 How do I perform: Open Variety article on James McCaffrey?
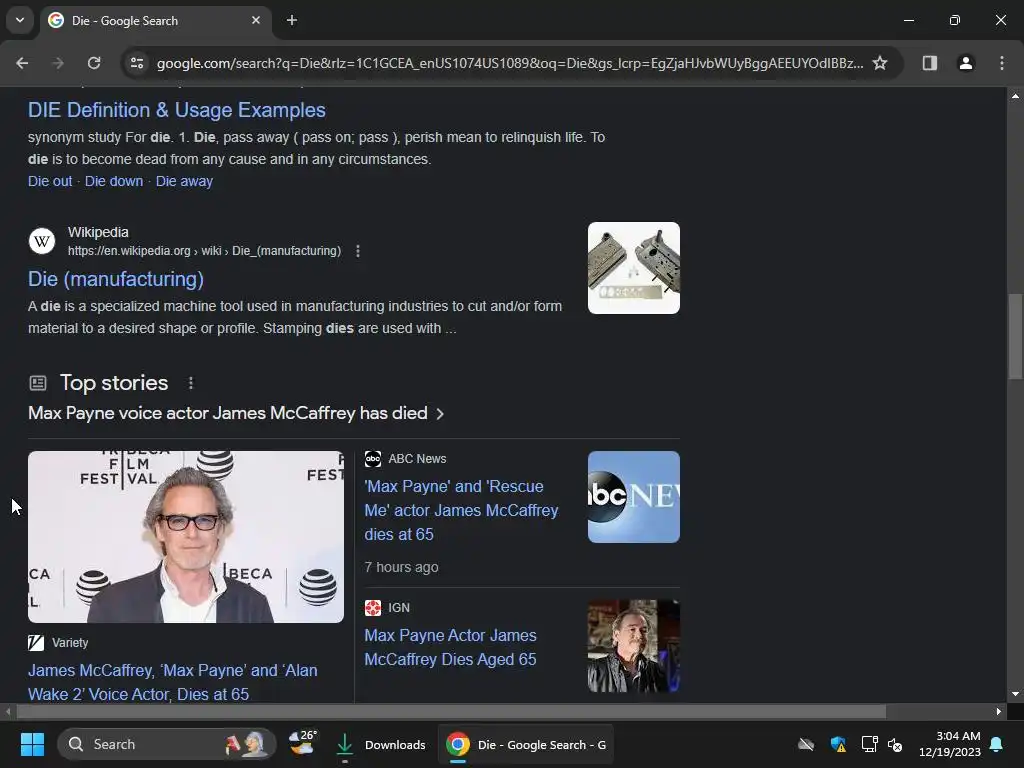pos(172,682)
